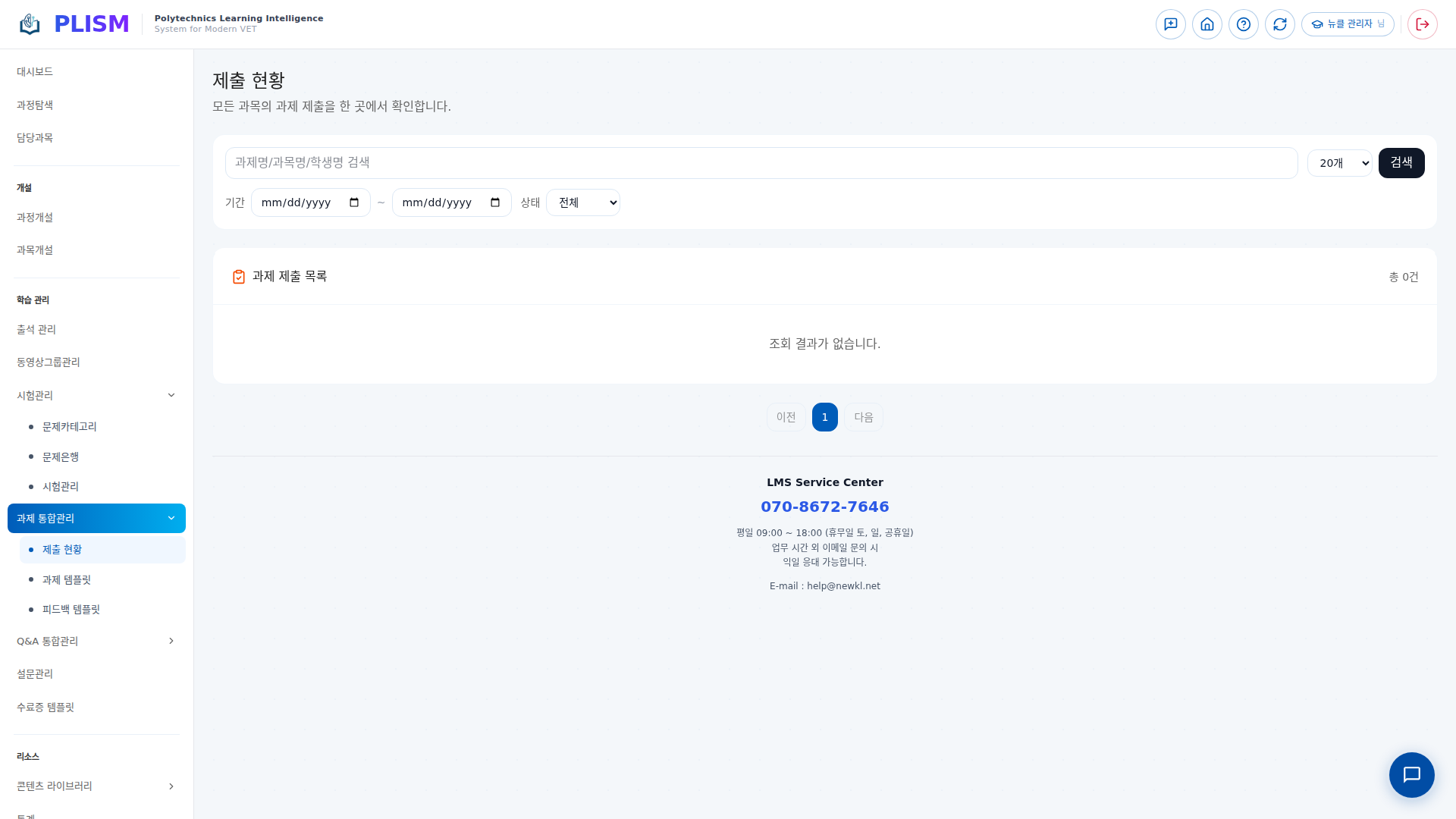Image resolution: width=1456 pixels, height=819 pixels.
Task: Click the 다음 pagination button
Action: point(863,417)
